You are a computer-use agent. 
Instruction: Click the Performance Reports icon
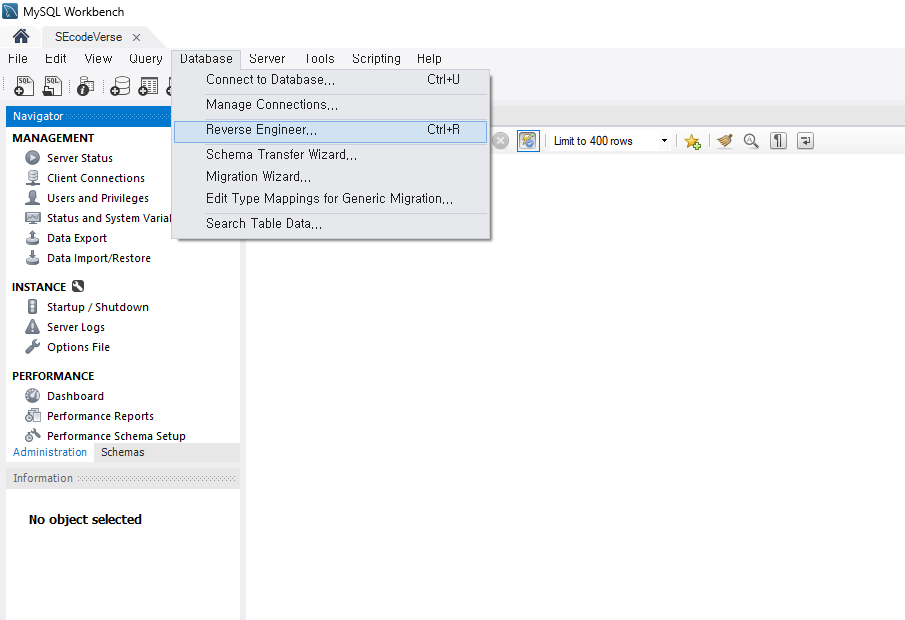tap(32, 416)
